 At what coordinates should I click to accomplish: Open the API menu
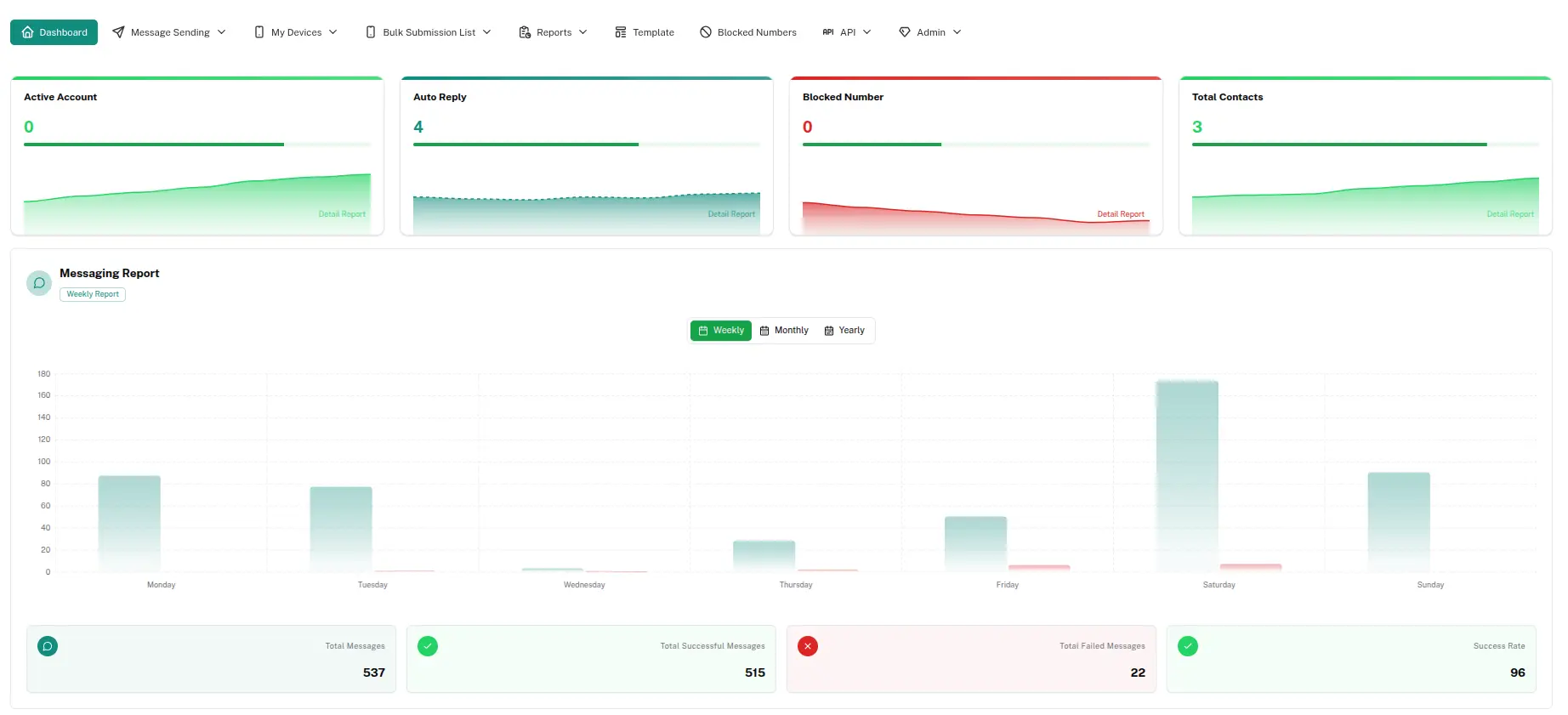tap(847, 32)
